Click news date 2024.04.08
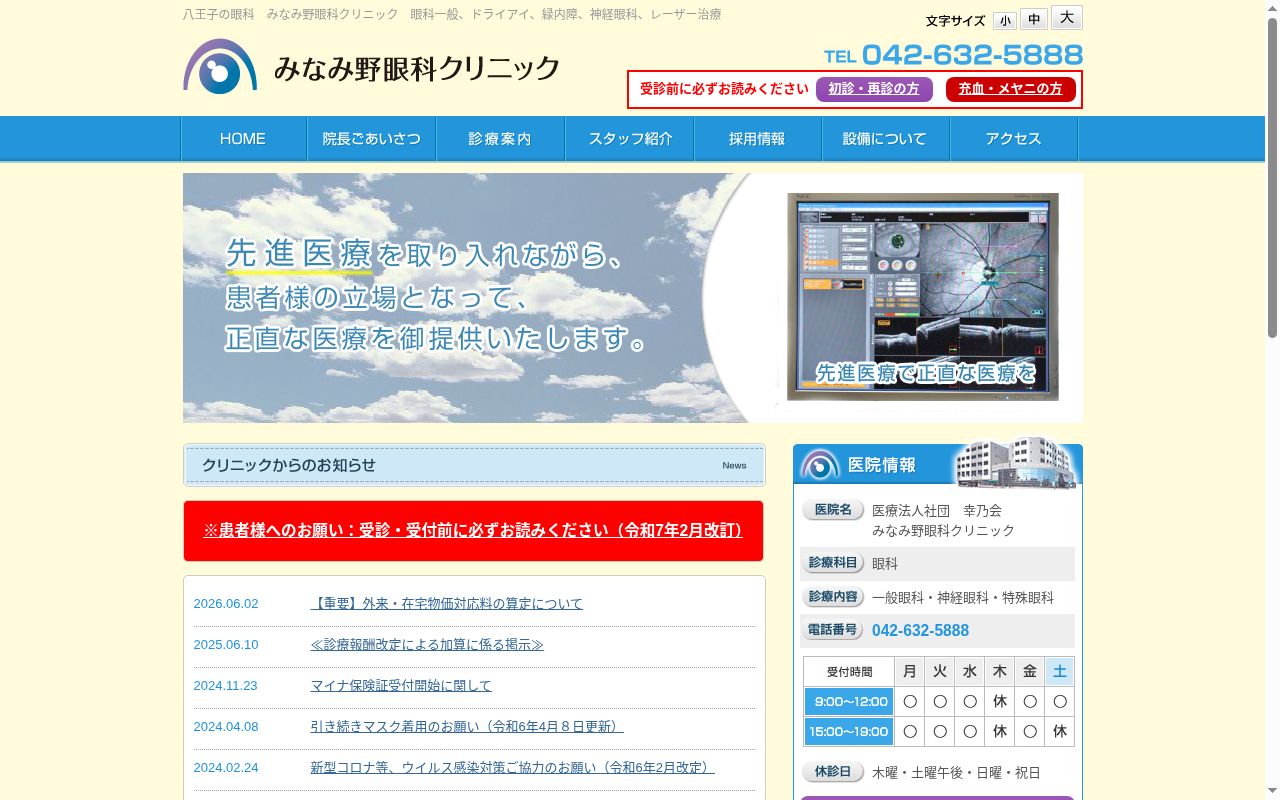This screenshot has width=1280, height=800. [x=226, y=727]
